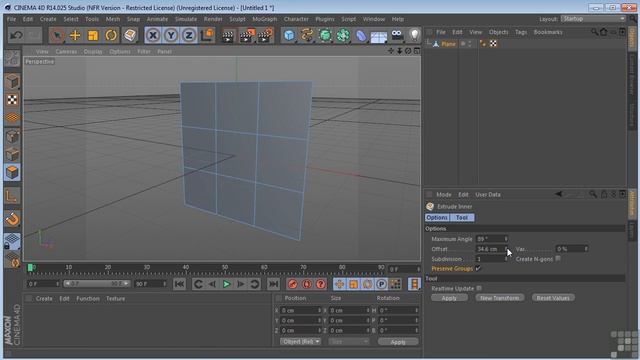Switch to Texture mode checkerboard icon
Screen dimensions: 640x360
pyautogui.click(x=12, y=100)
